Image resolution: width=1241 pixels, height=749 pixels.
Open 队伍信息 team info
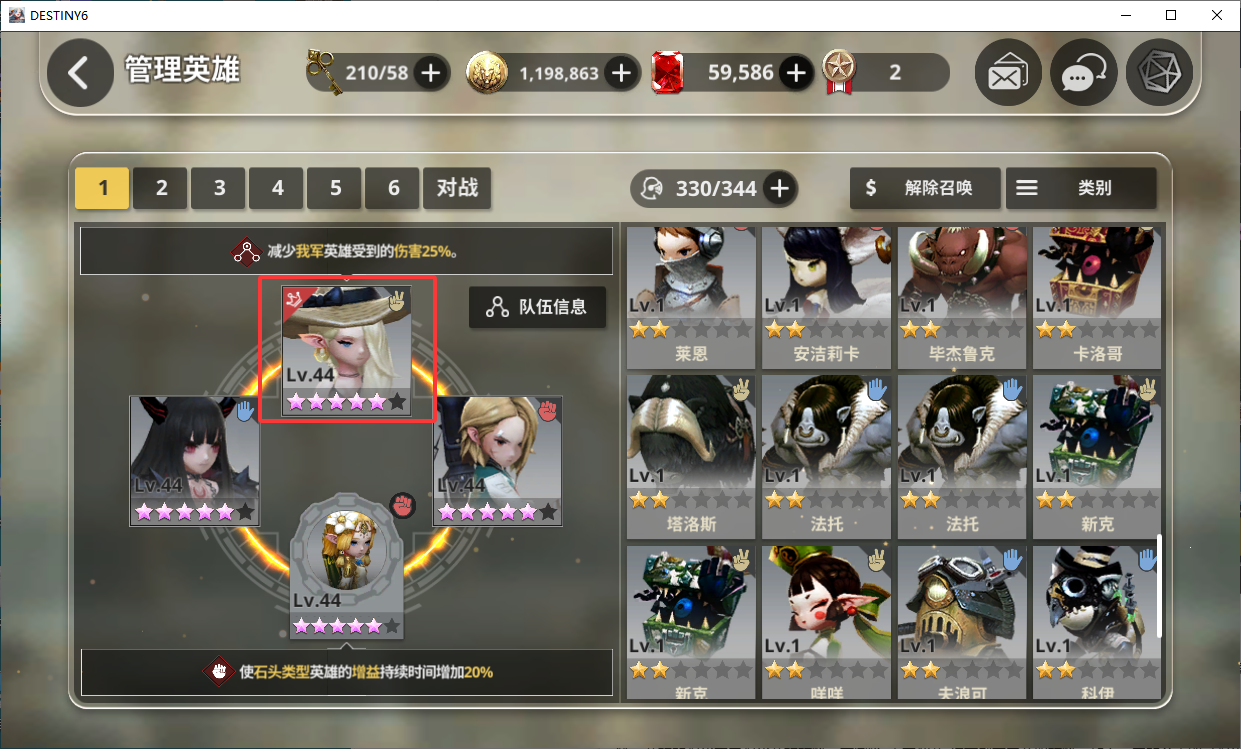(x=537, y=307)
